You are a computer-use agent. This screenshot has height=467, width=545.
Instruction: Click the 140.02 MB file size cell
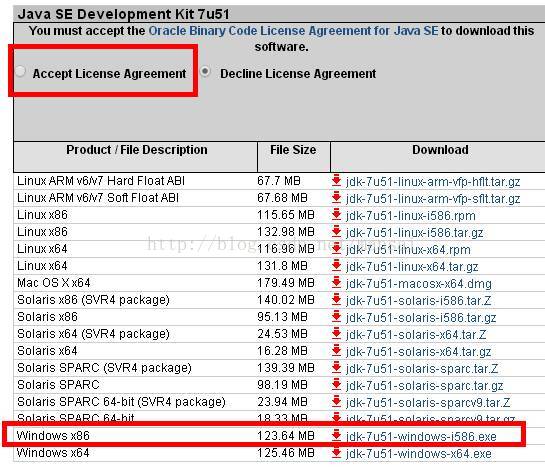[286, 300]
